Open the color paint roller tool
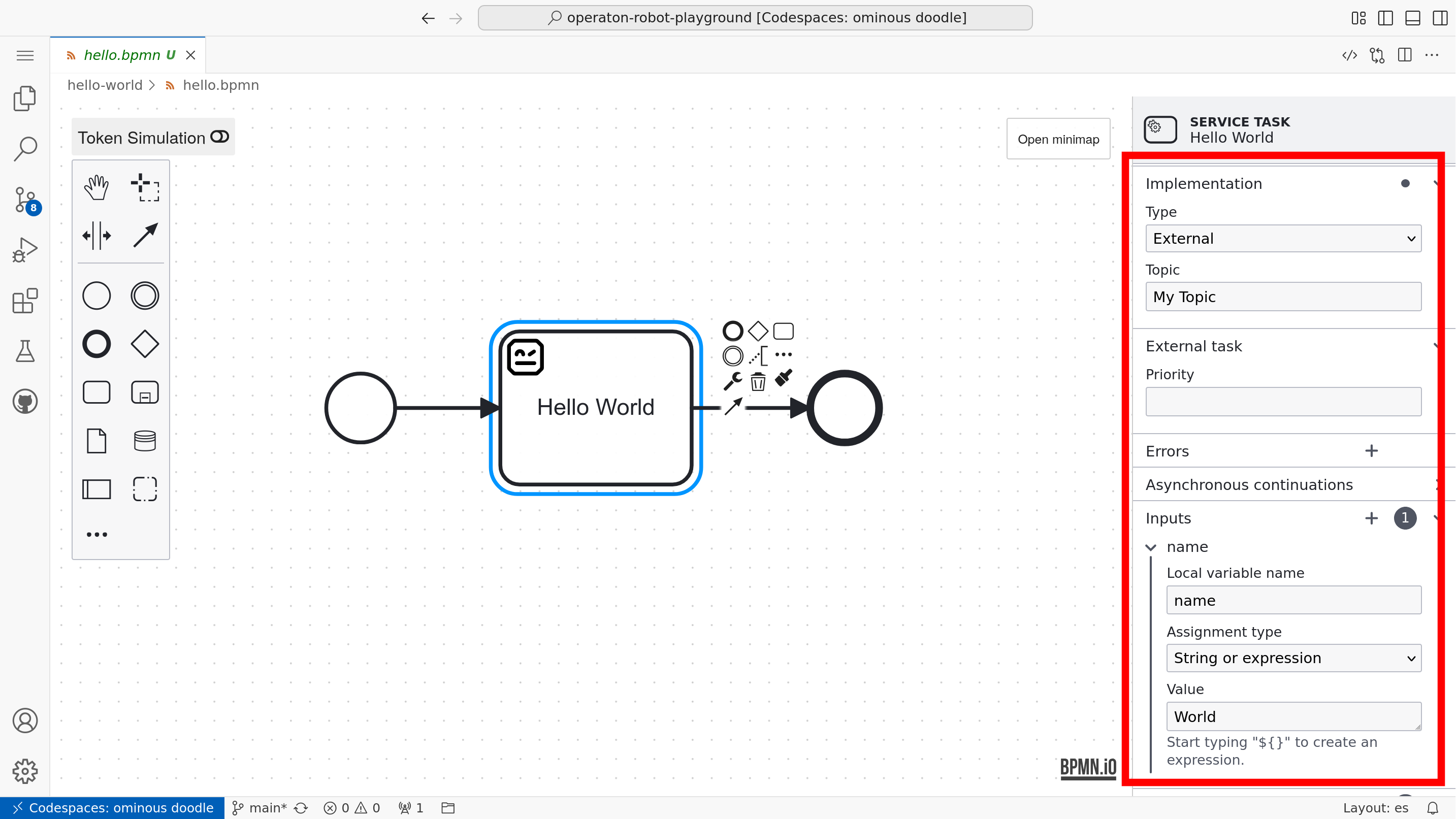 (784, 378)
